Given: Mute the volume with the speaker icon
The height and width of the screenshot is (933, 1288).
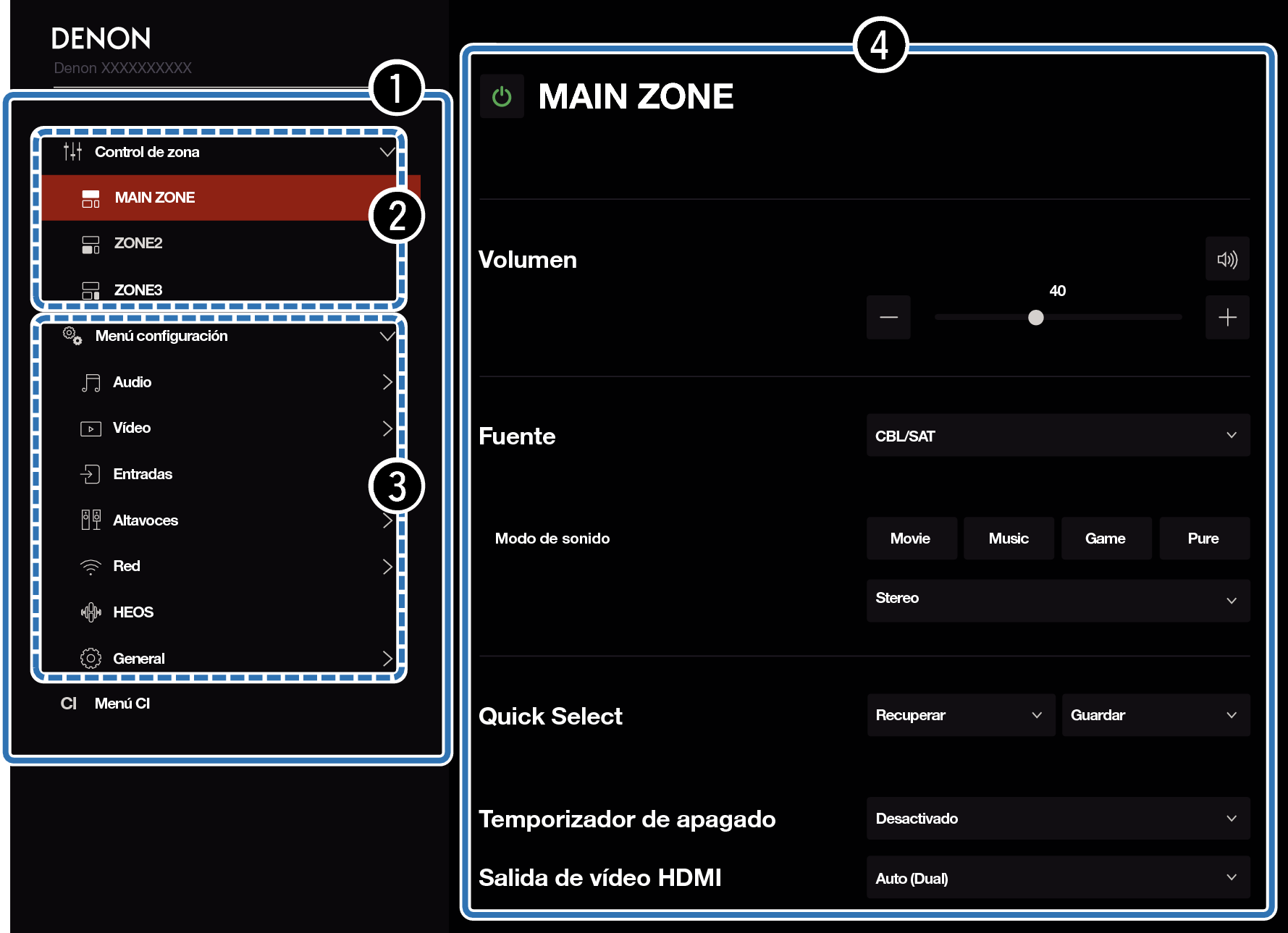Looking at the screenshot, I should 1227,259.
